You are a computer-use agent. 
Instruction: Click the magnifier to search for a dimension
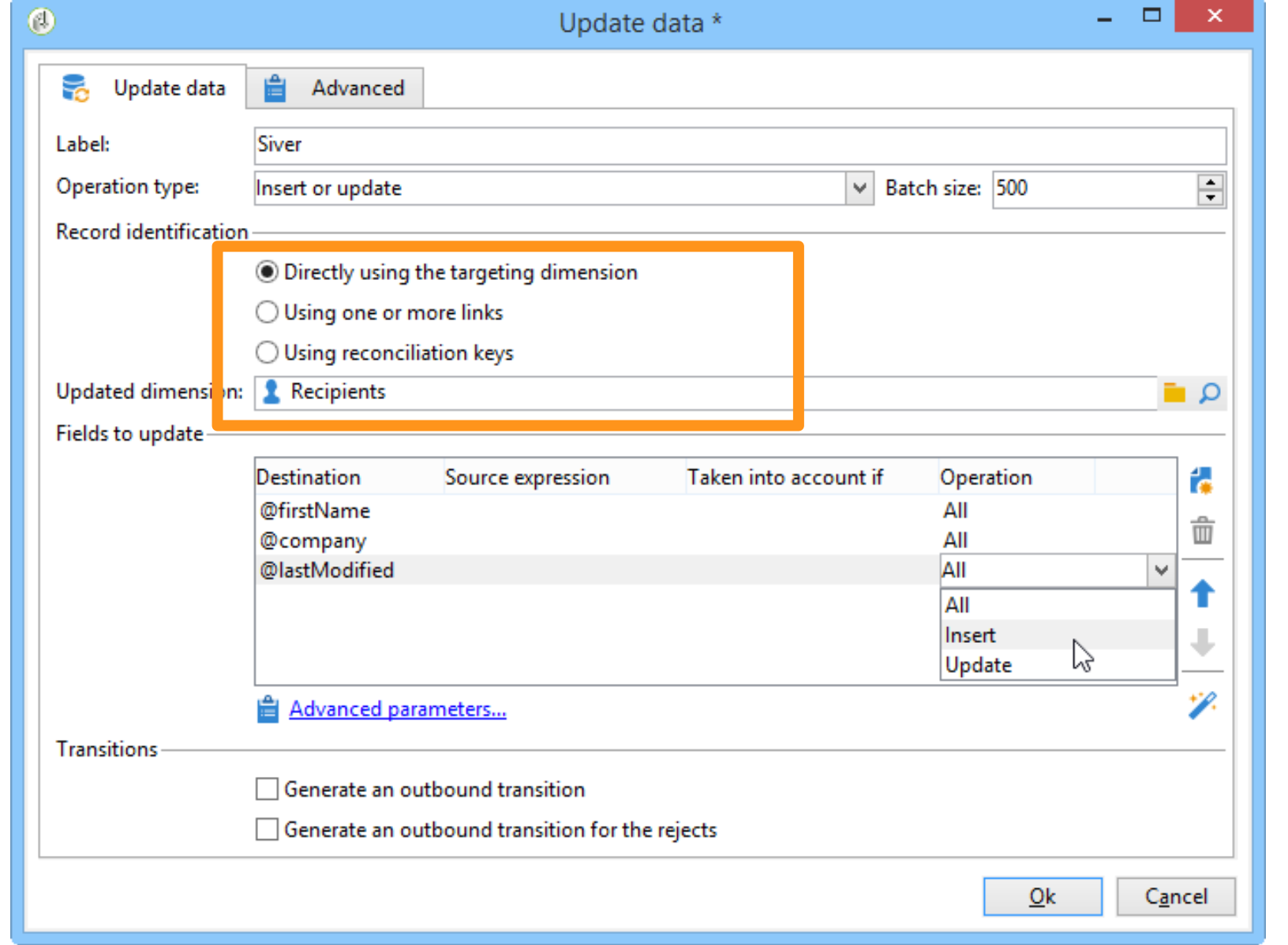click(x=1210, y=392)
